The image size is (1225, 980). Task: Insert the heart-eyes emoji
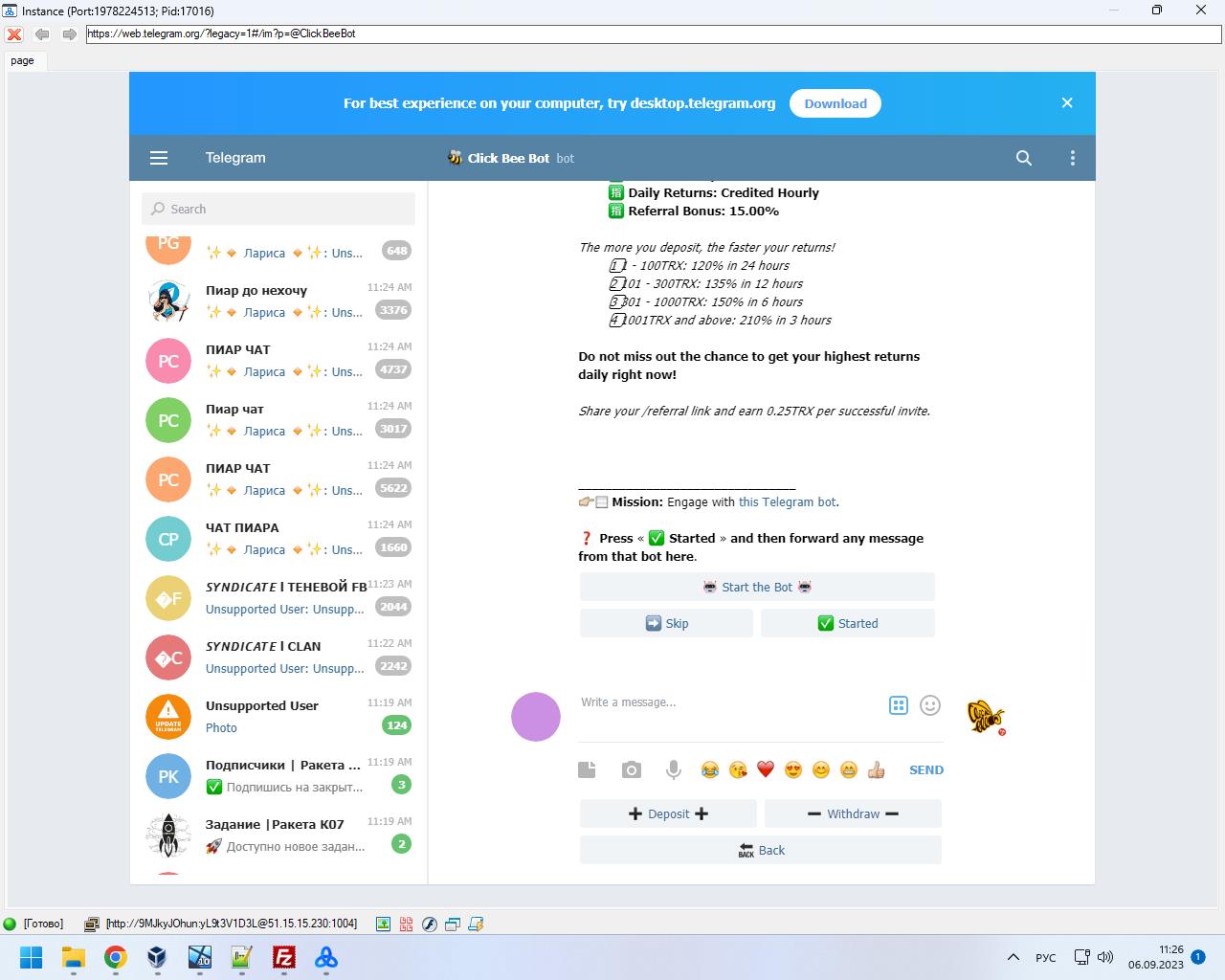pyautogui.click(x=793, y=769)
